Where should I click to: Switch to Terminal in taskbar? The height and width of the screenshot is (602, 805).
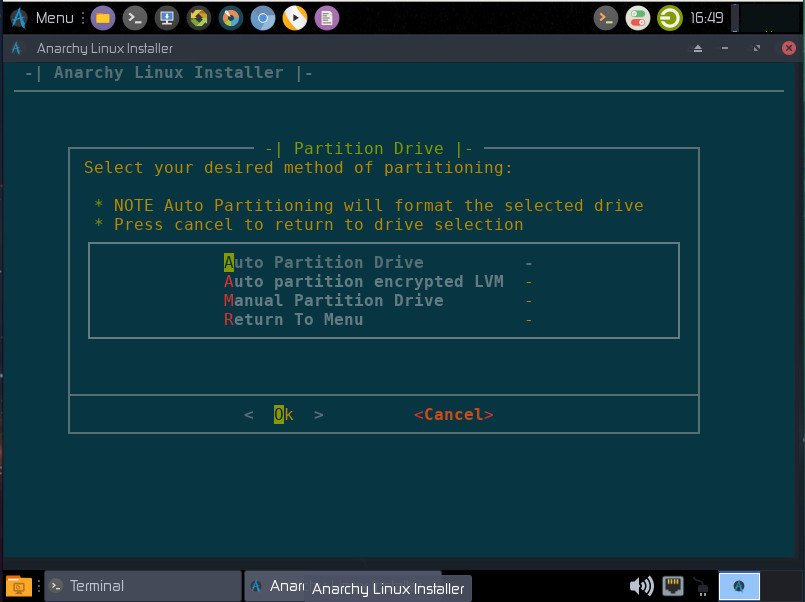143,586
